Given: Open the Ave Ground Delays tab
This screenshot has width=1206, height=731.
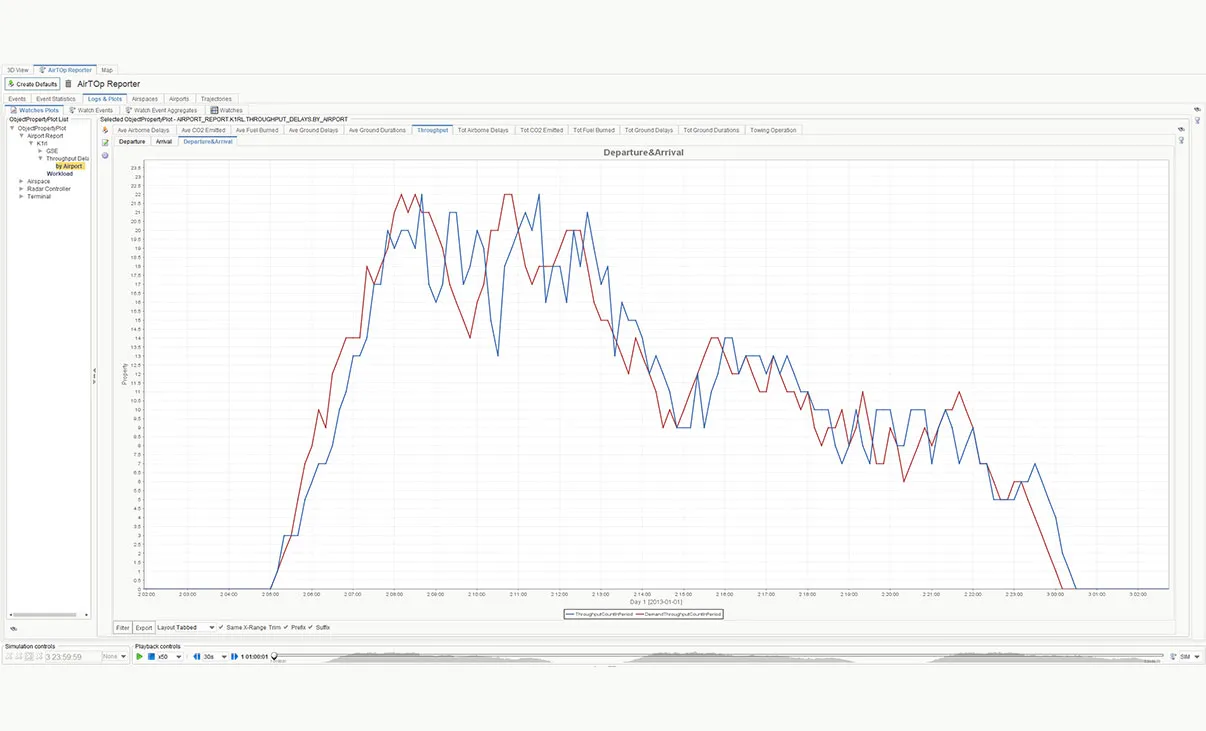Looking at the screenshot, I should point(313,130).
